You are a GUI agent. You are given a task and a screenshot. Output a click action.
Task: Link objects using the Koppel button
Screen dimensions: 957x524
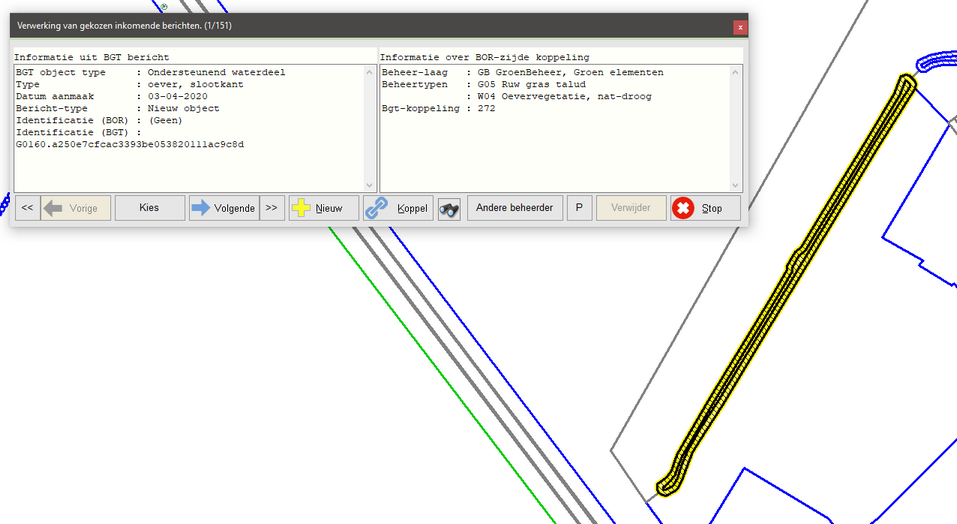tap(399, 208)
